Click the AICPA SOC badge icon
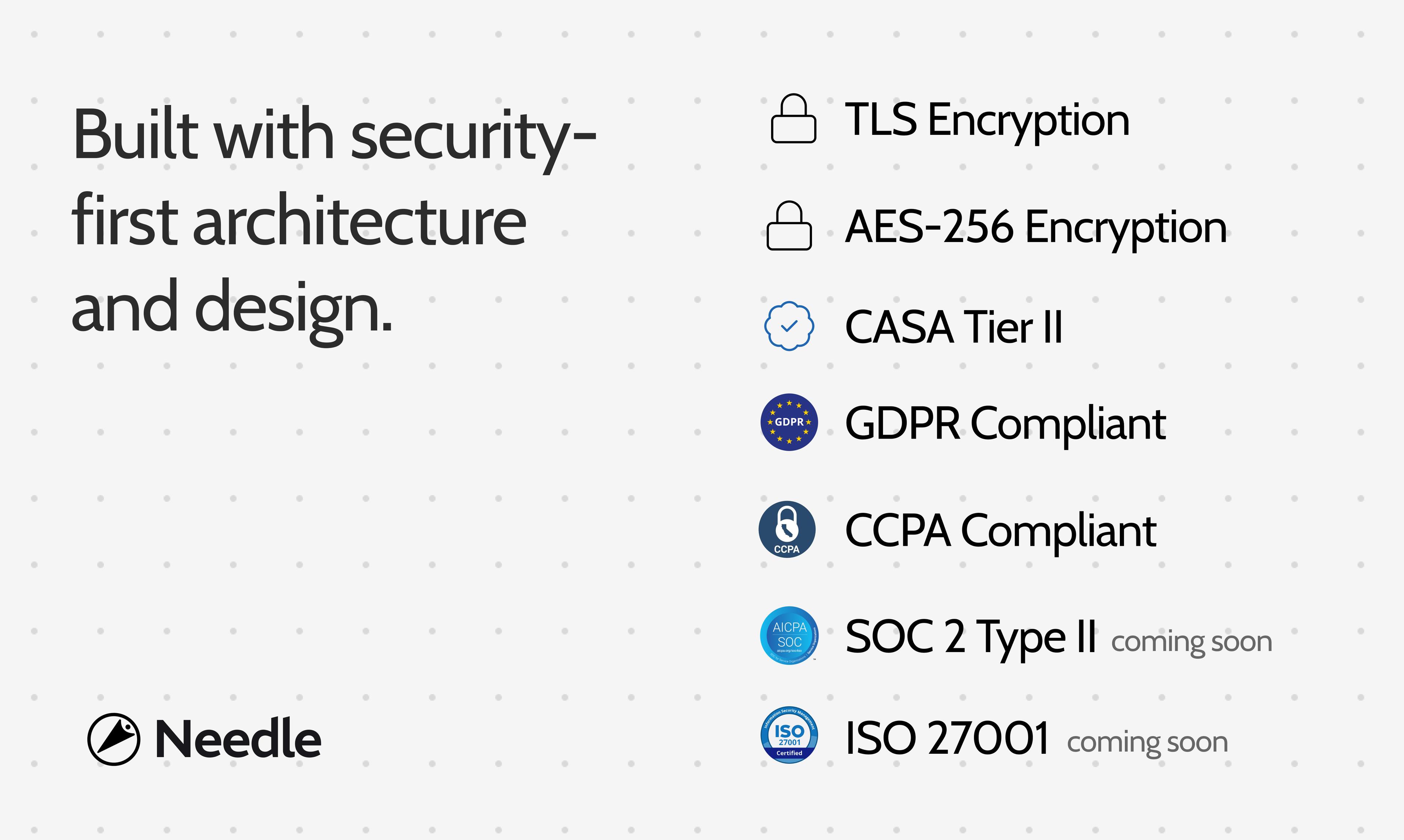The width and height of the screenshot is (1404, 840). pyautogui.click(x=789, y=636)
